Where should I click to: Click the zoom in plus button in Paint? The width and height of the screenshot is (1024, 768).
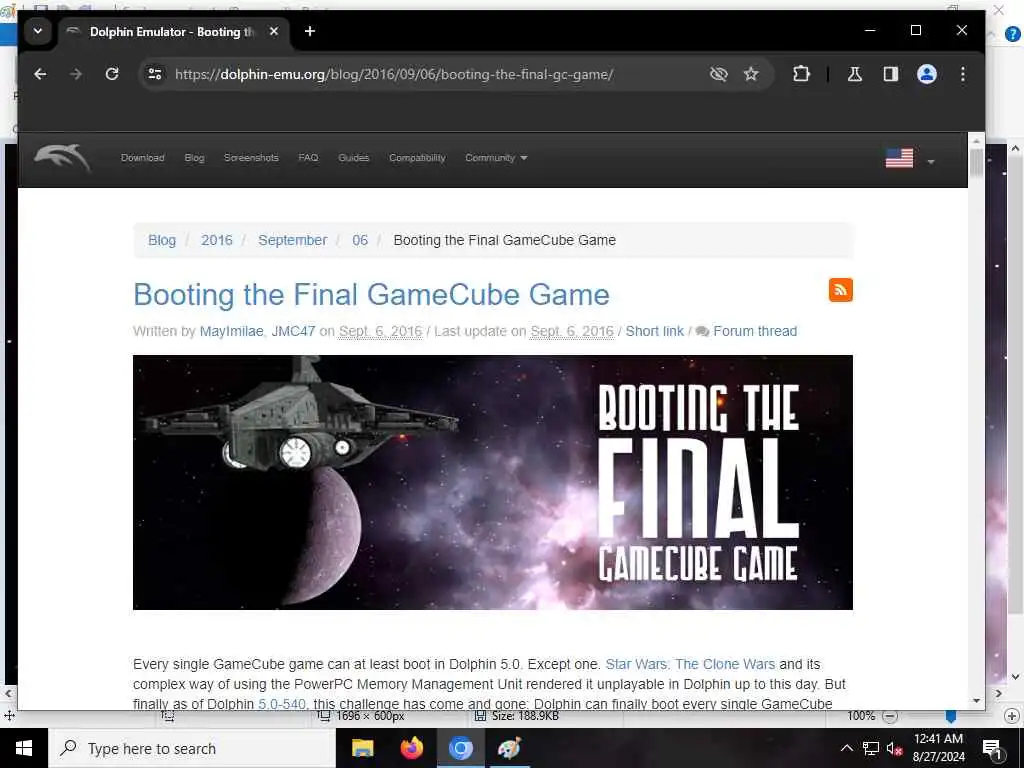click(x=1012, y=716)
